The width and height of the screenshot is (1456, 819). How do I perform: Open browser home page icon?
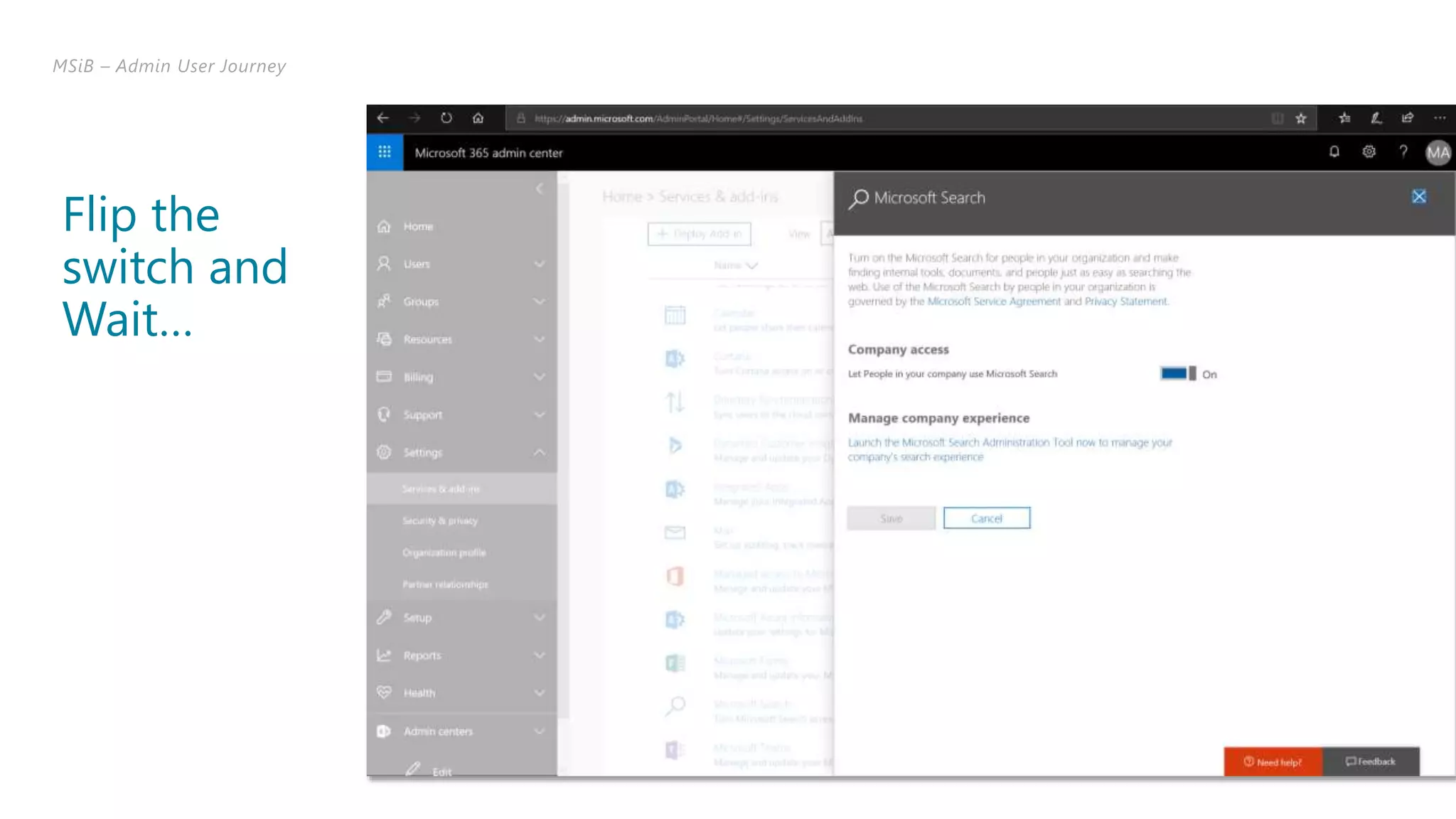point(478,118)
